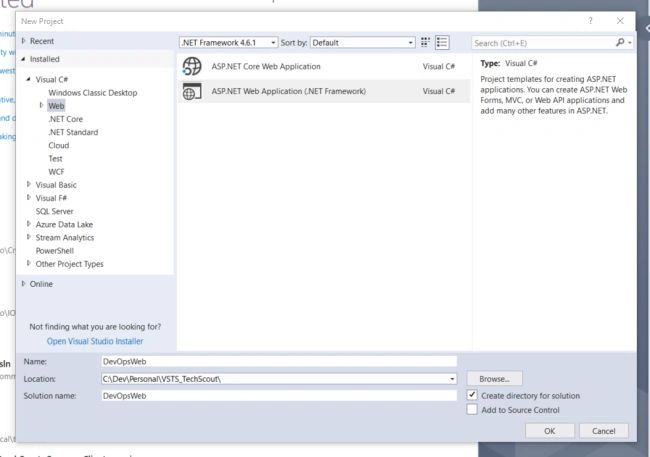Choose ASP.NET Web Application (.NET Framework) template

(324, 91)
